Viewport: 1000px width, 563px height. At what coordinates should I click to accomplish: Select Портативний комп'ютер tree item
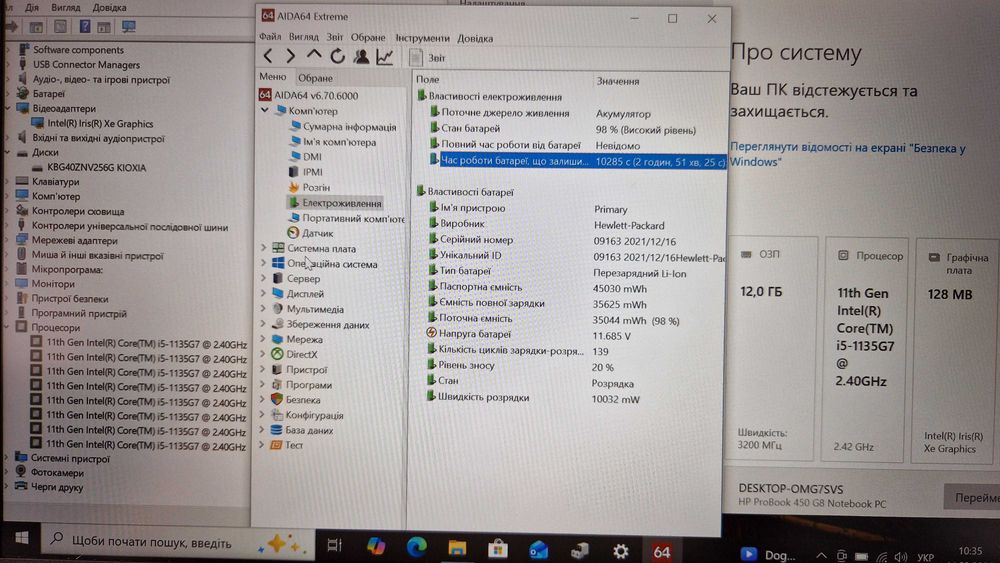346,217
